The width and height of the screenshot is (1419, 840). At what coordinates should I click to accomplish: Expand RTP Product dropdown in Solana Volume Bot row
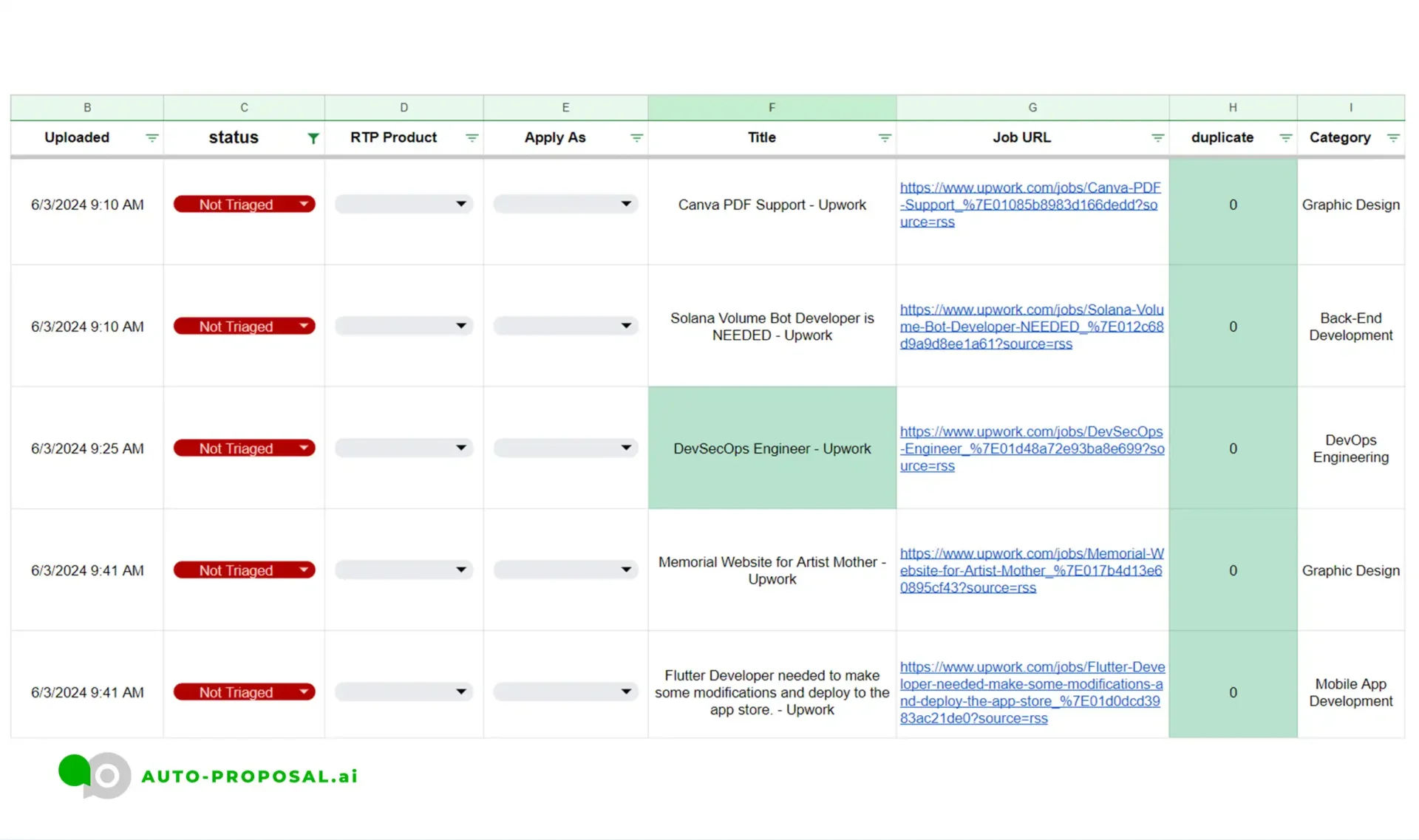(460, 326)
